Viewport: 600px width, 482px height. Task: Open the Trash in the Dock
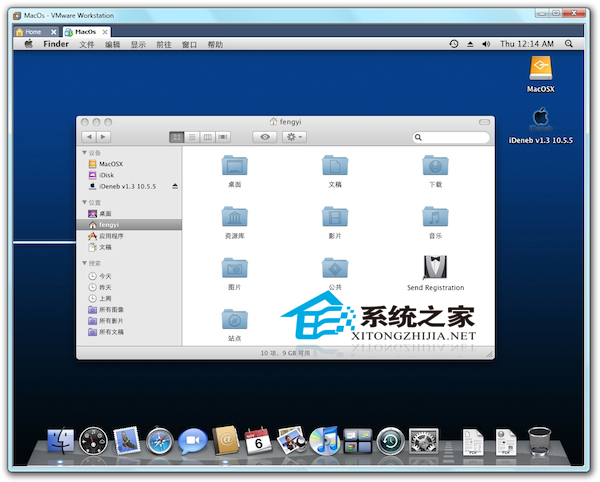(540, 441)
